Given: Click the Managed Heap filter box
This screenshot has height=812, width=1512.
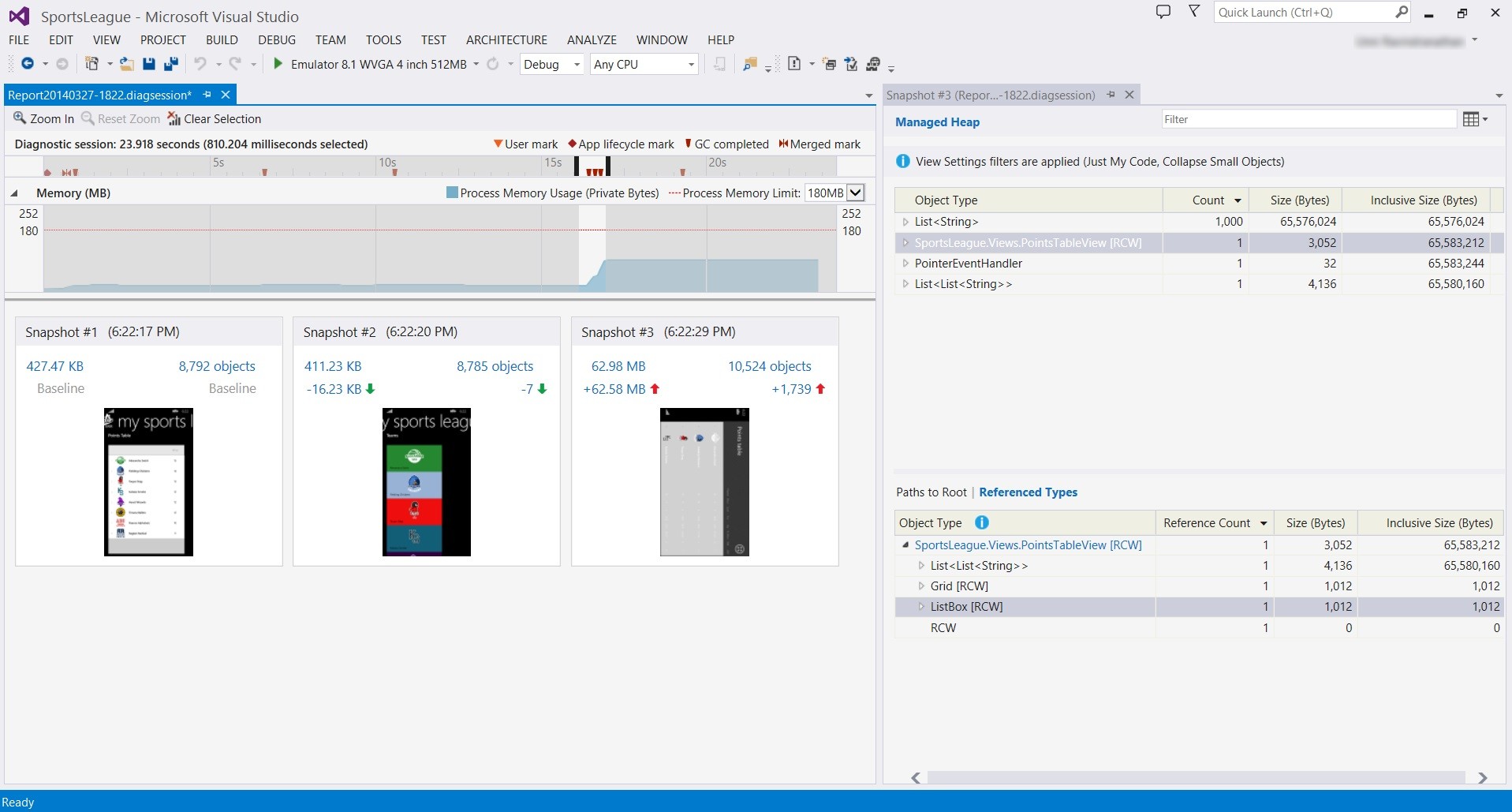Looking at the screenshot, I should tap(1309, 119).
